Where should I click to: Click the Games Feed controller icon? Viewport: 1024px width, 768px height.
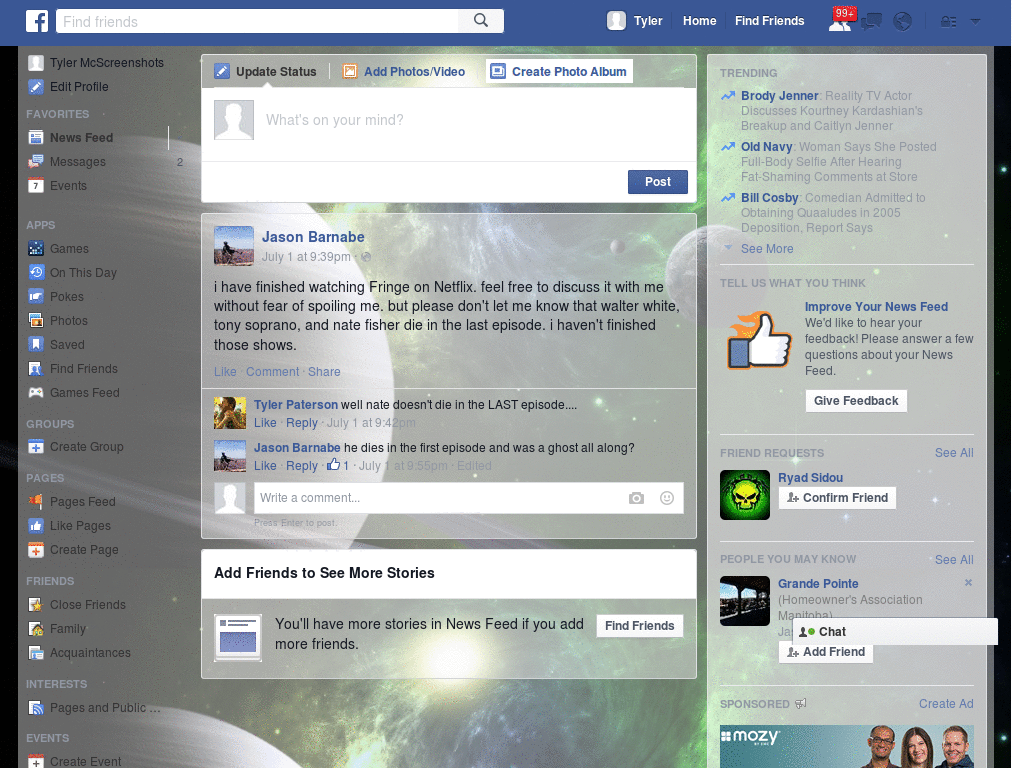pos(36,392)
